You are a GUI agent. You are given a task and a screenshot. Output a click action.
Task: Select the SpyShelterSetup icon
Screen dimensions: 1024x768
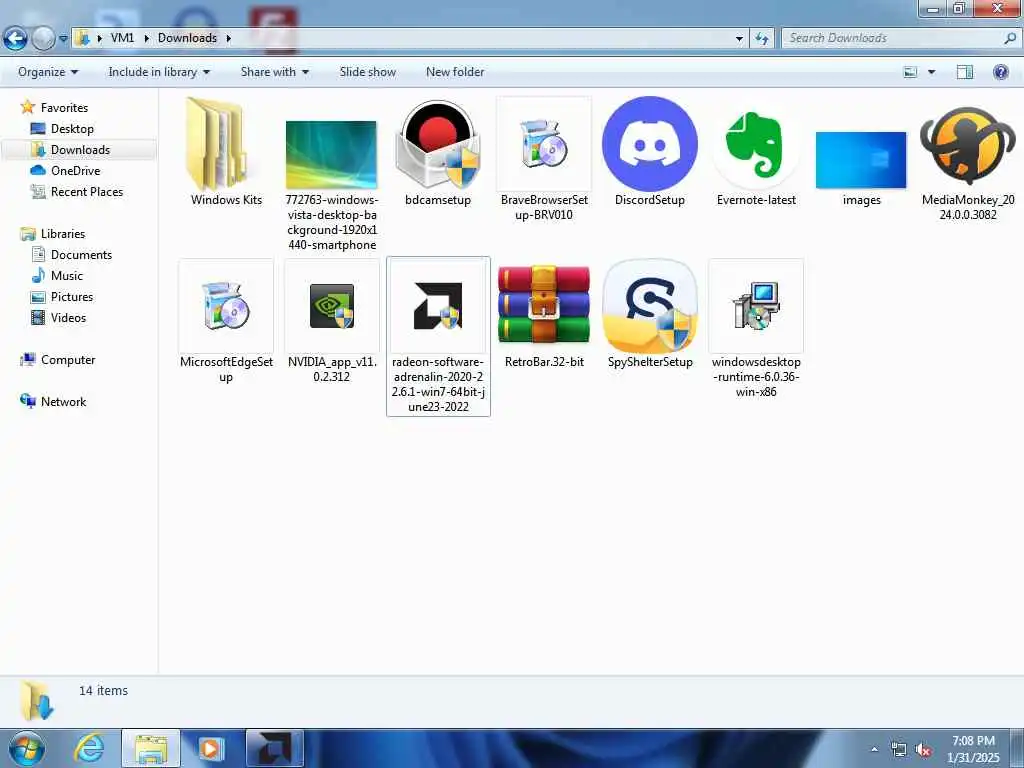(x=650, y=306)
